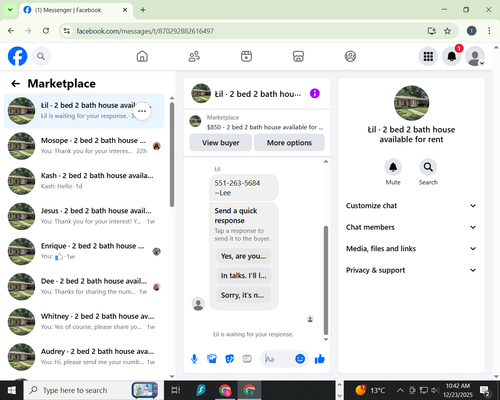Image resolution: width=500 pixels, height=400 pixels.
Task: Open tab search dropdown in Chrome
Action: pos(10,10)
